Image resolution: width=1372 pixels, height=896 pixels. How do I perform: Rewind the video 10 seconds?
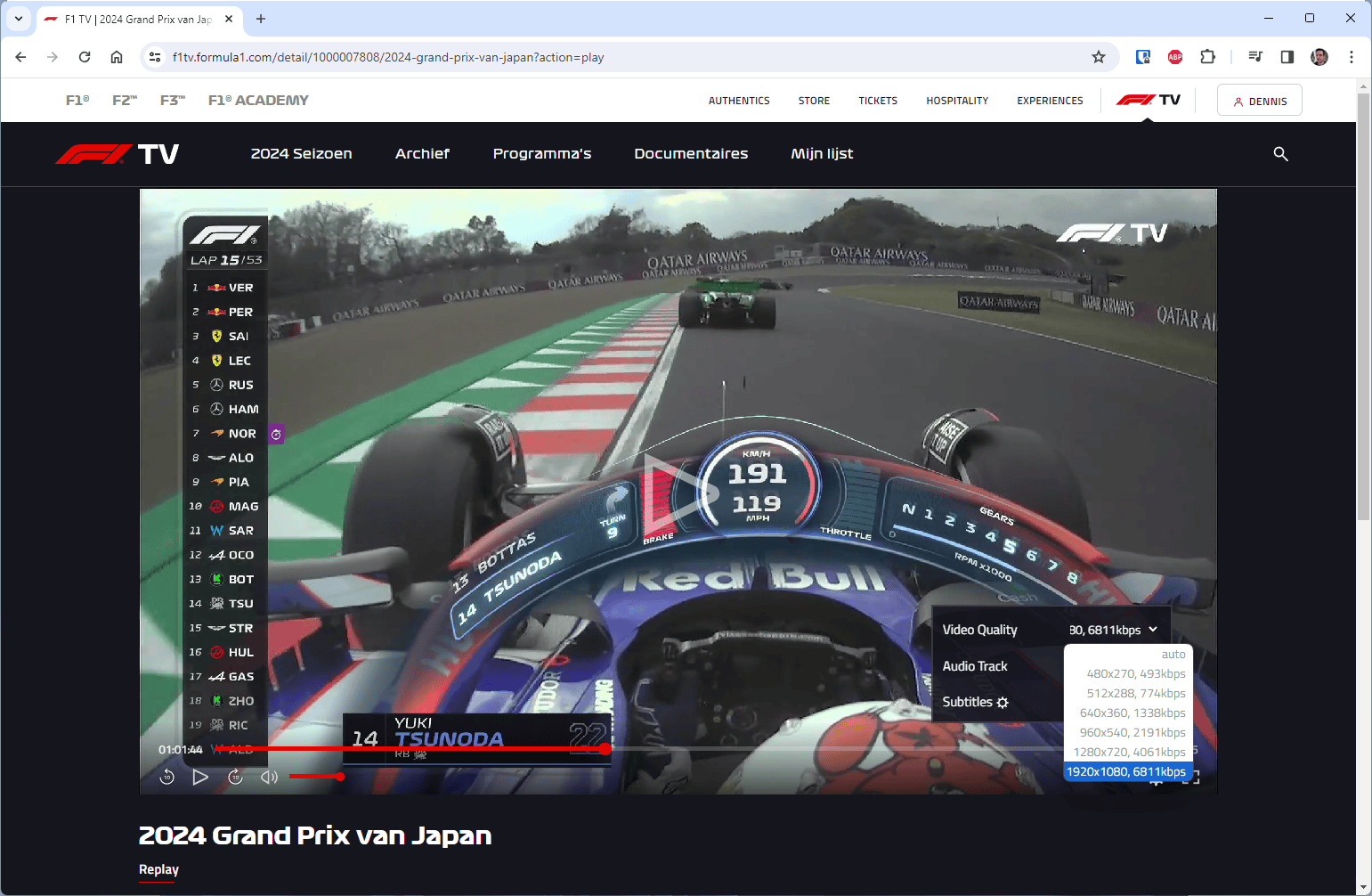(166, 778)
